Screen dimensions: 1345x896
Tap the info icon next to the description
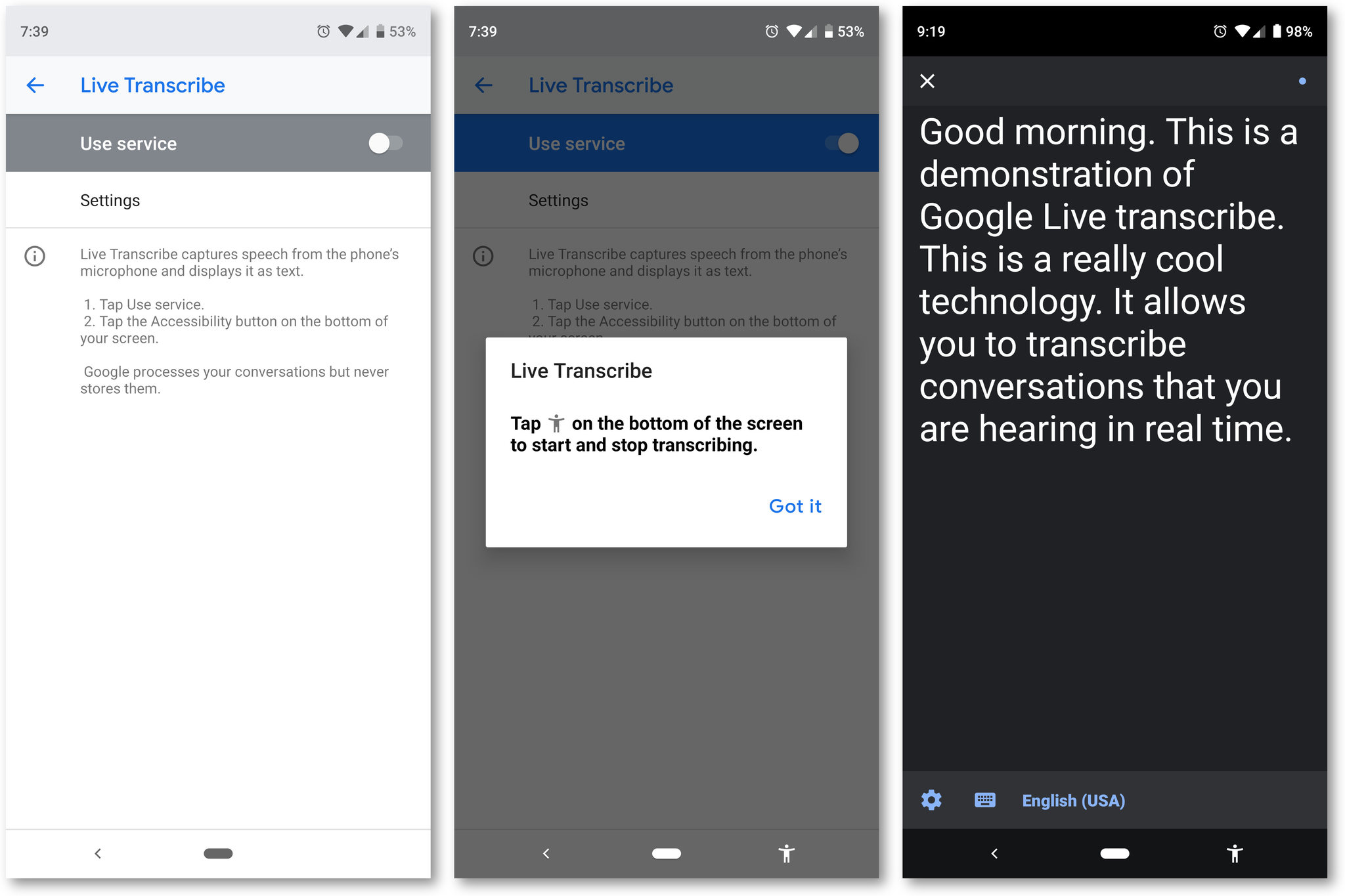[x=33, y=256]
